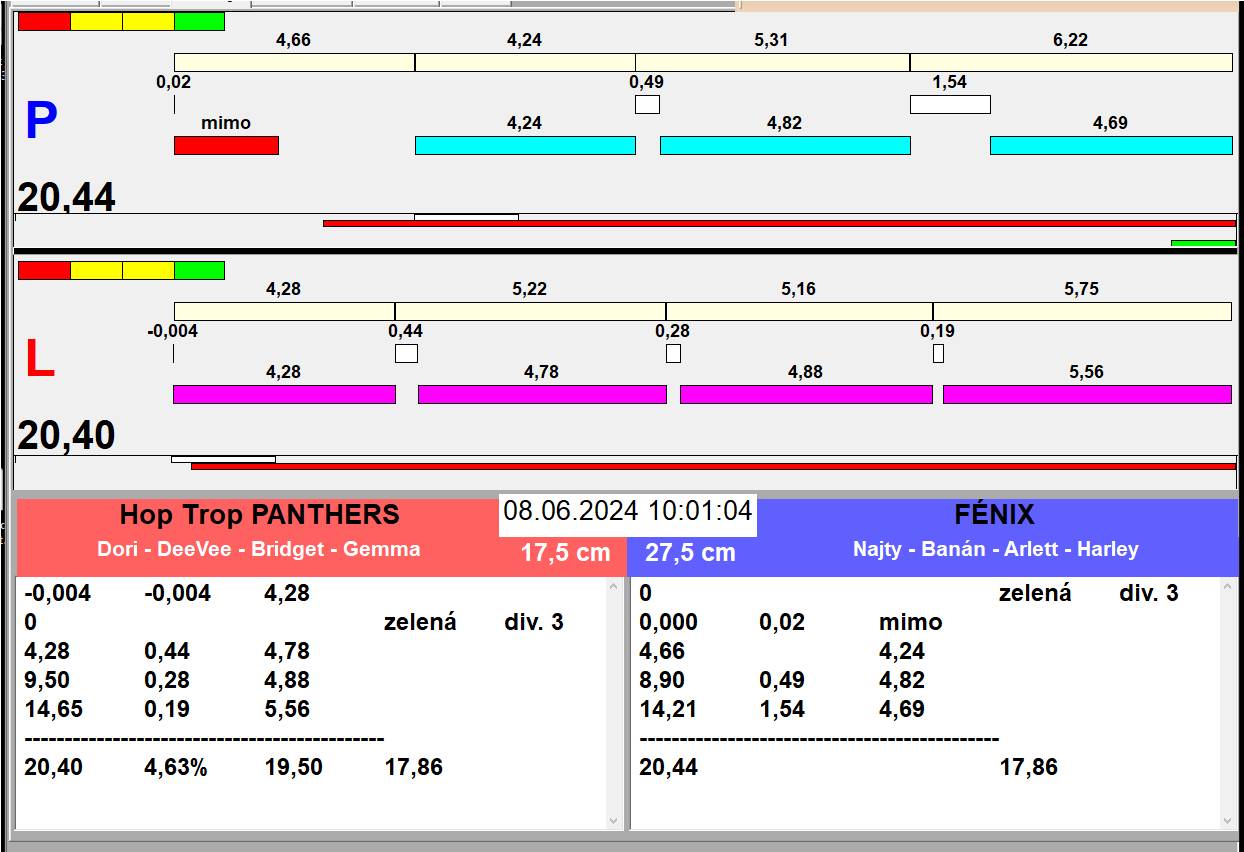Click the 'FÉNIX' team header
The height and width of the screenshot is (852, 1244).
[995, 515]
